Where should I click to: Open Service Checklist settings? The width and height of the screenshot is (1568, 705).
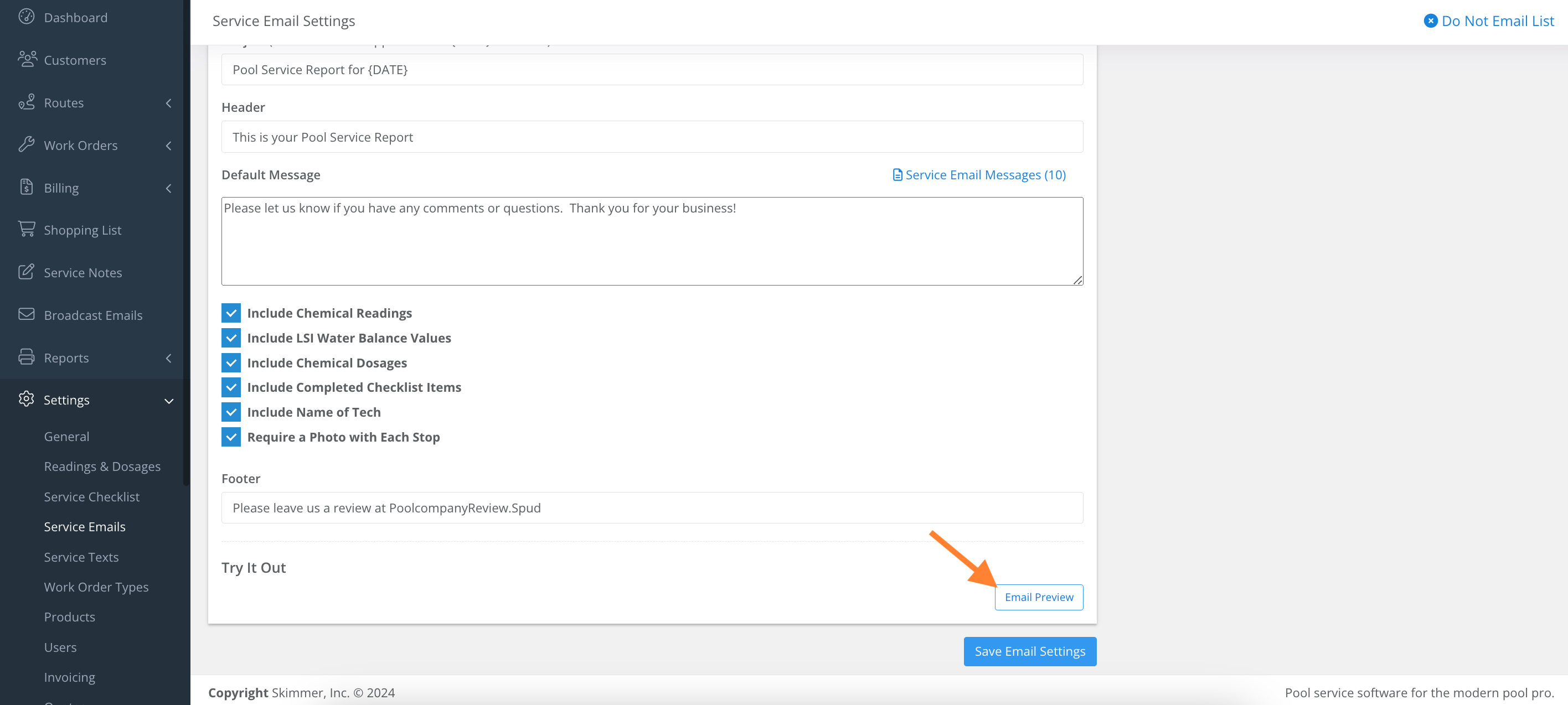pyautogui.click(x=91, y=497)
